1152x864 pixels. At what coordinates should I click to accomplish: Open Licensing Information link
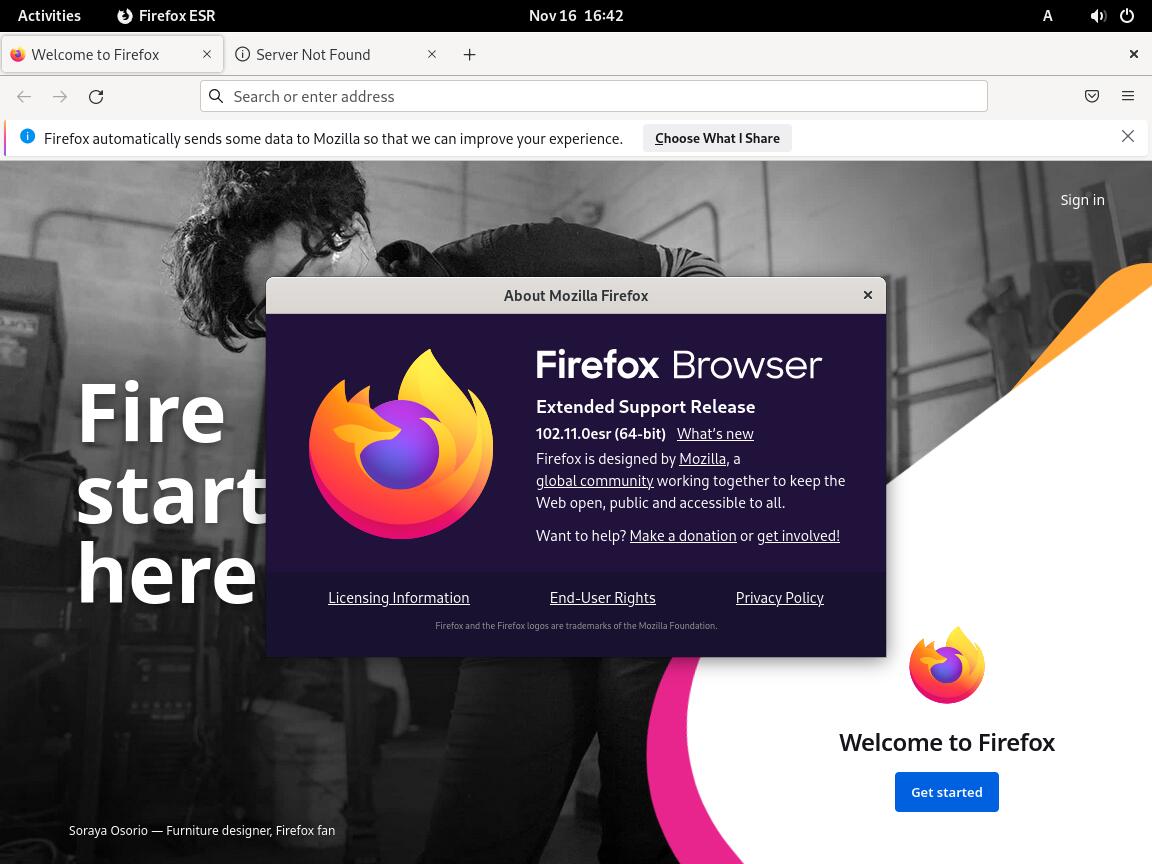tap(398, 598)
